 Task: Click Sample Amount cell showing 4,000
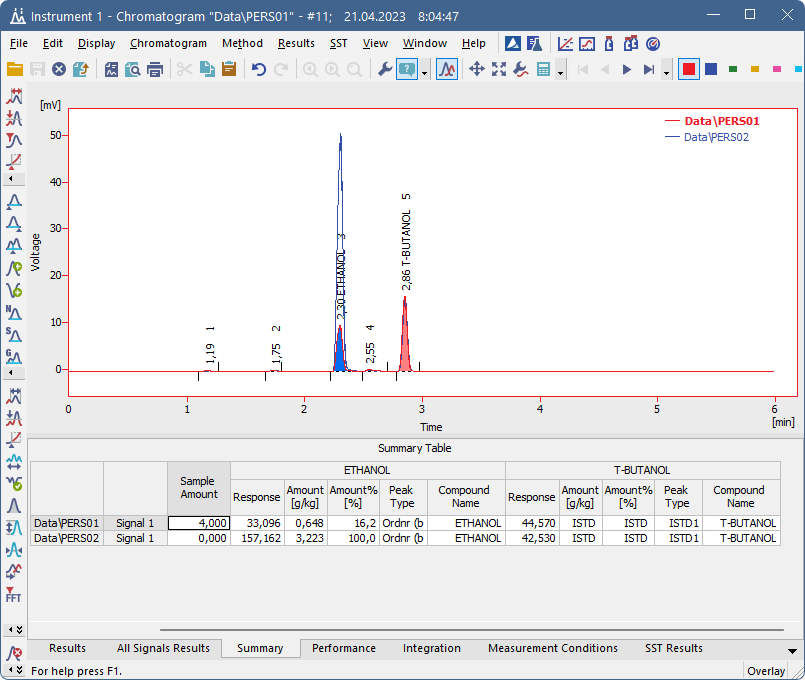click(x=199, y=523)
